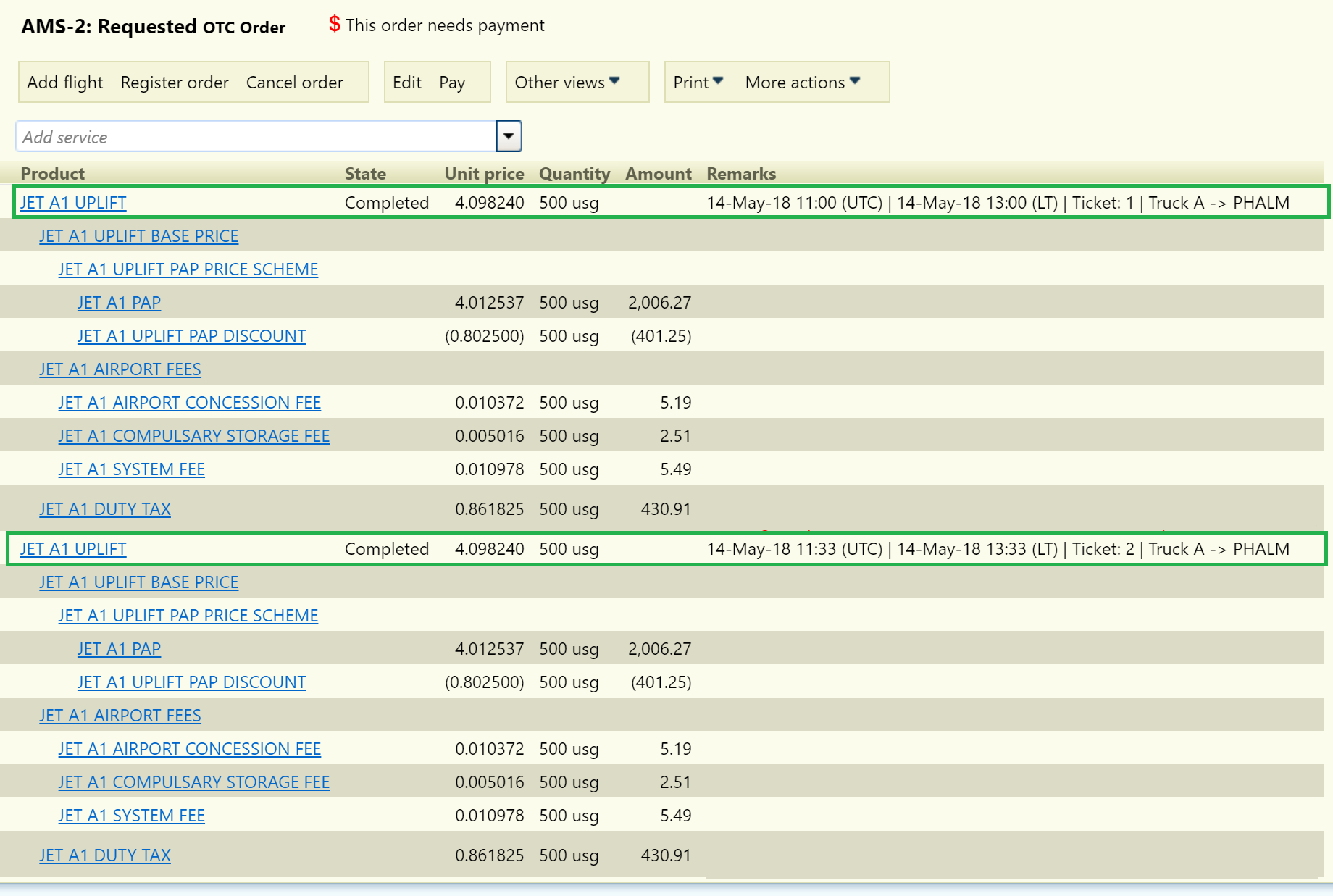Click the red dollar payment icon
The width and height of the screenshot is (1333, 896).
[x=334, y=24]
